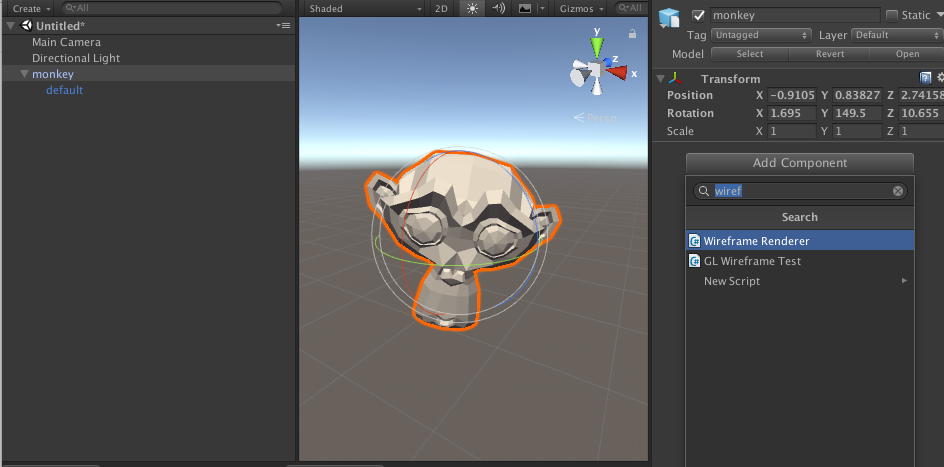This screenshot has height=467, width=944.
Task: Click the Add Component button
Action: click(x=800, y=163)
